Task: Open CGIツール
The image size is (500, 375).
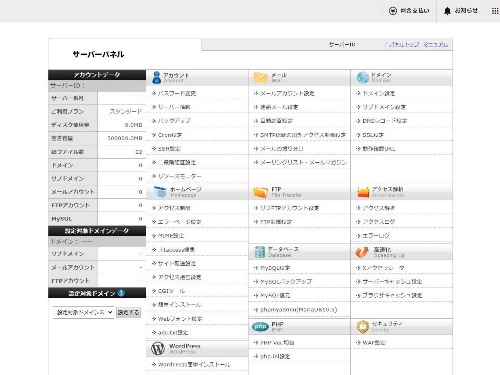Action: click(171, 291)
